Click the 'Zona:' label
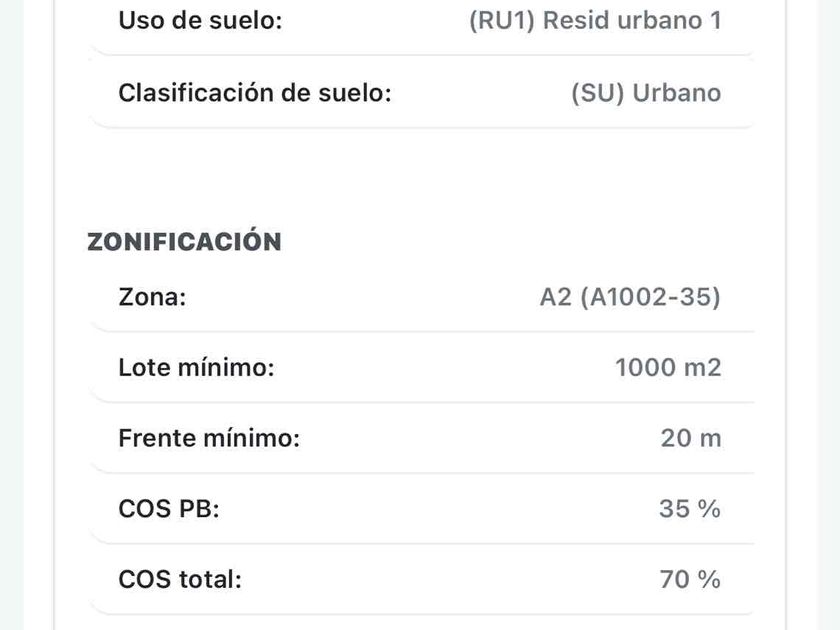The image size is (840, 630). pos(152,298)
